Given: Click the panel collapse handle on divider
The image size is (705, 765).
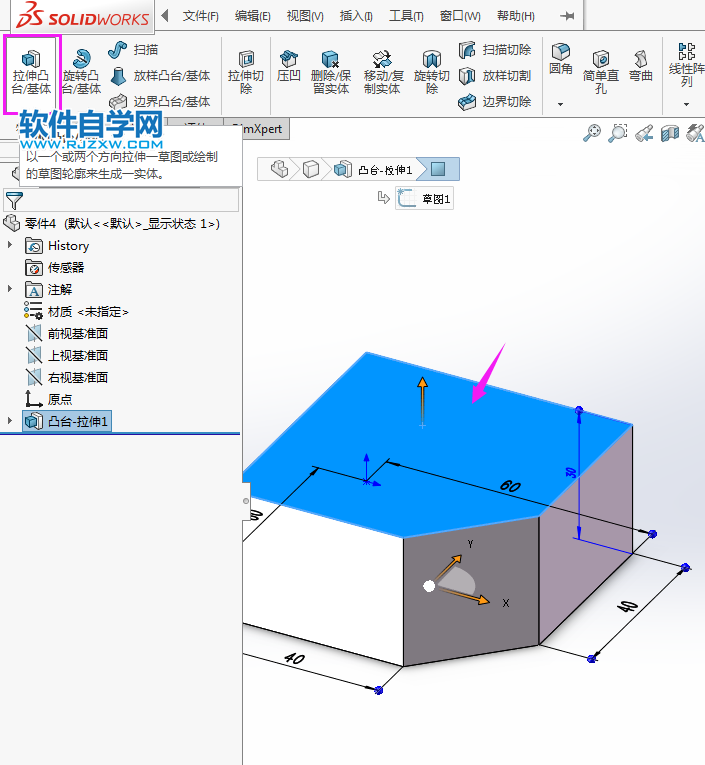Looking at the screenshot, I should pos(246,501).
